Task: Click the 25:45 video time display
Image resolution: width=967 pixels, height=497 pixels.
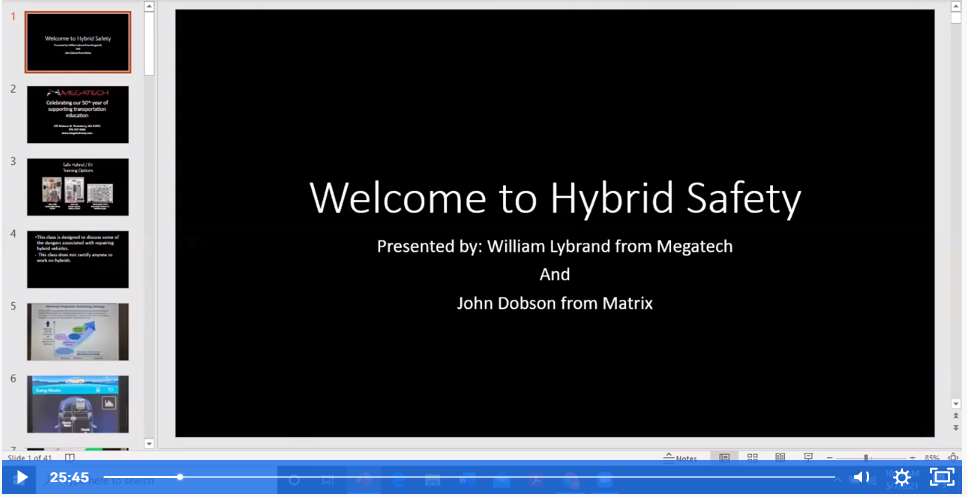Action: pos(69,477)
